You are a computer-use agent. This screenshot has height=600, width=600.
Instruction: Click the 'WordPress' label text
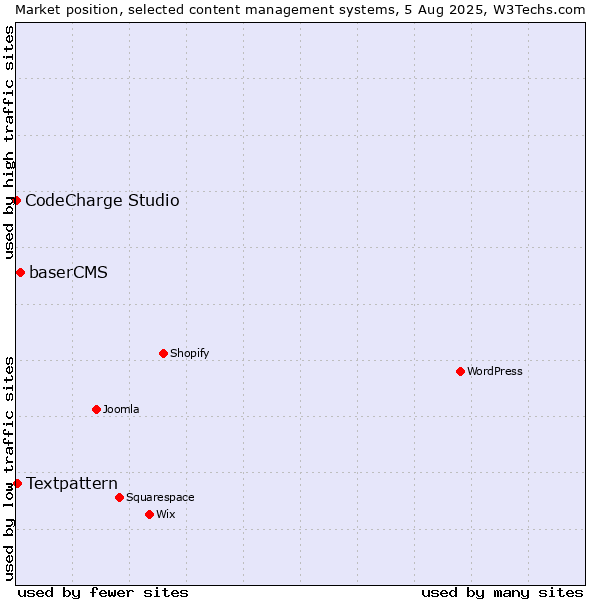click(x=495, y=371)
